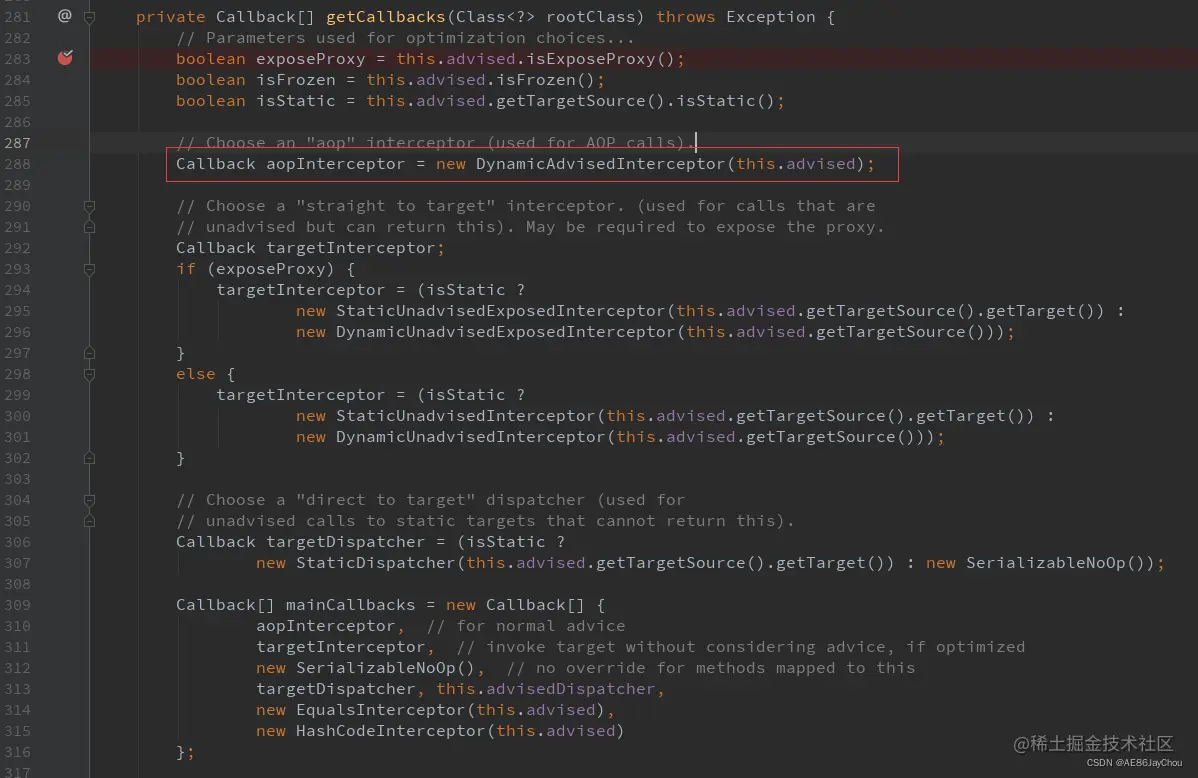Screen dimensions: 1198x778
Task: Collapse the getCallbacks method fold on line 281
Action: [89, 17]
